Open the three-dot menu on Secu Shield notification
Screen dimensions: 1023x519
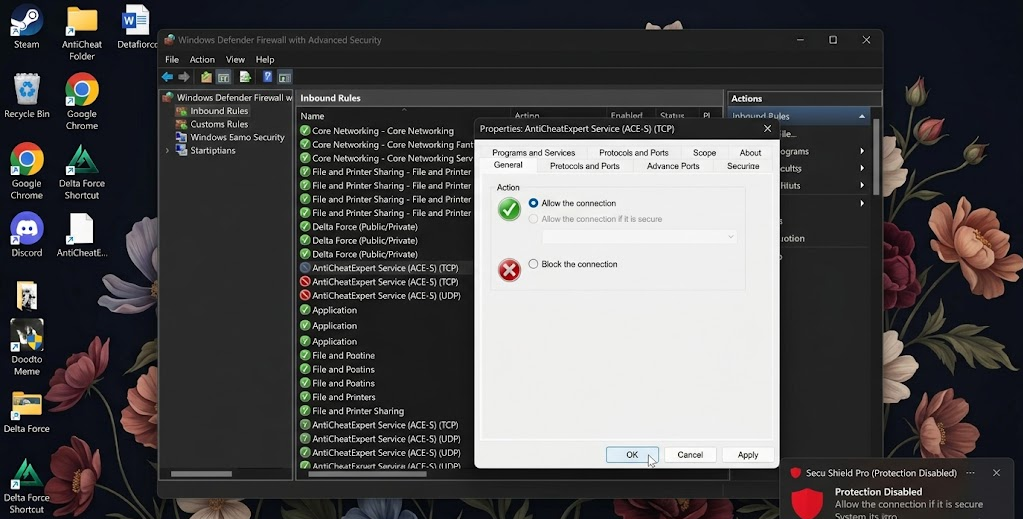pos(970,473)
